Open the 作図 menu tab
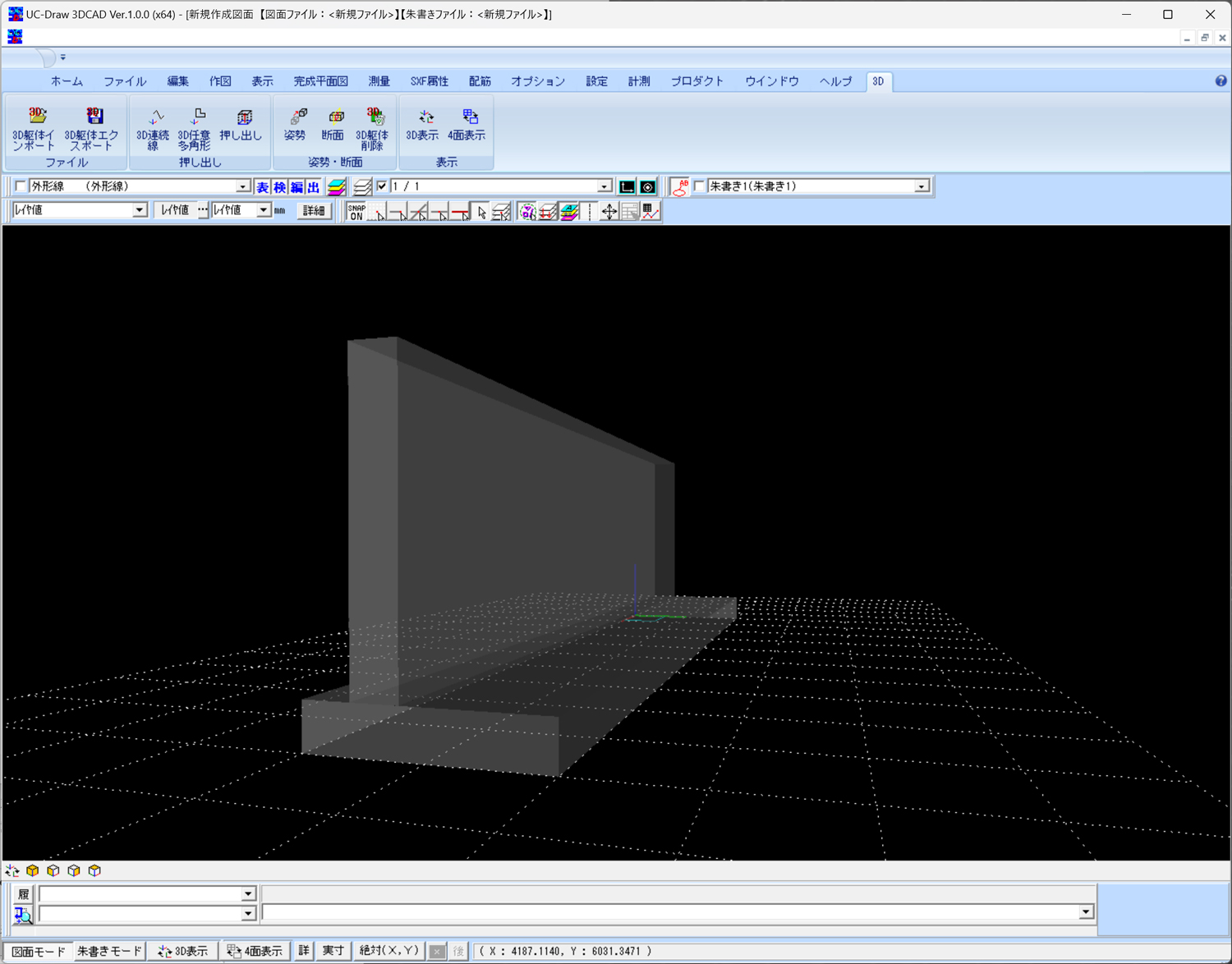 tap(220, 81)
